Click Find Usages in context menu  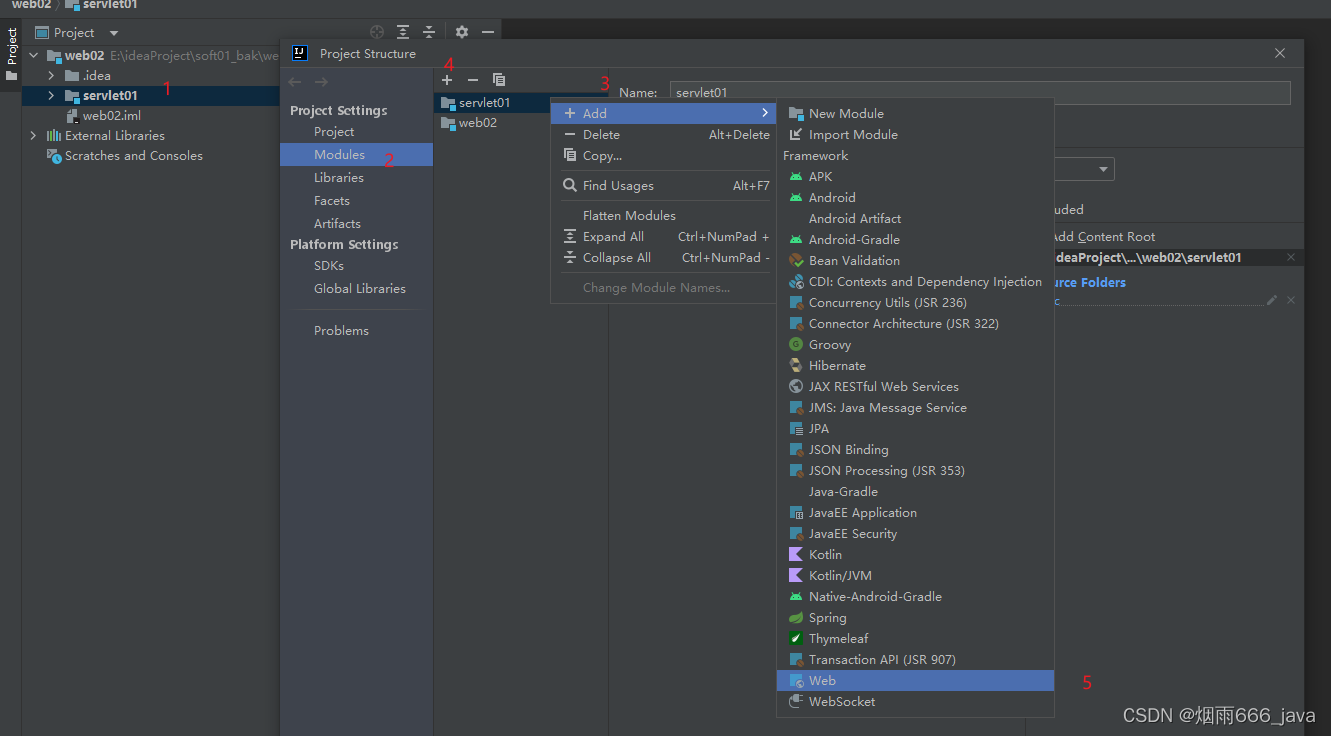618,185
